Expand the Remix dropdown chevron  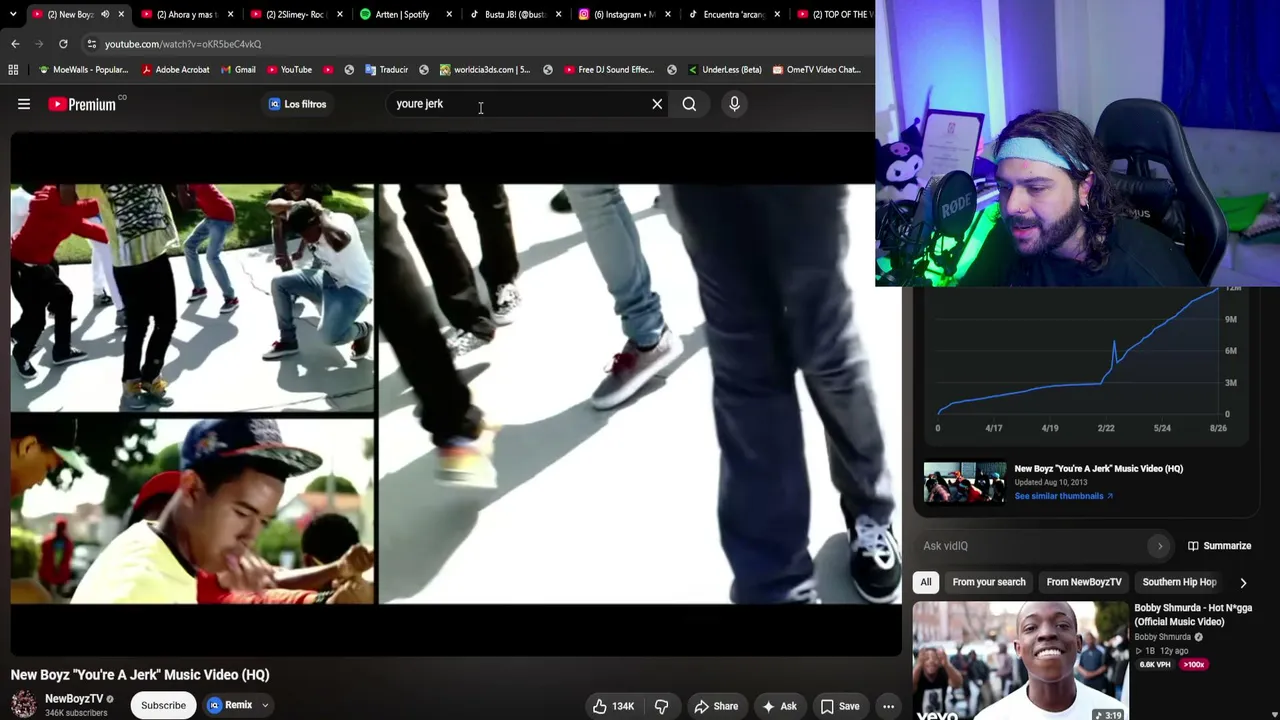click(265, 705)
